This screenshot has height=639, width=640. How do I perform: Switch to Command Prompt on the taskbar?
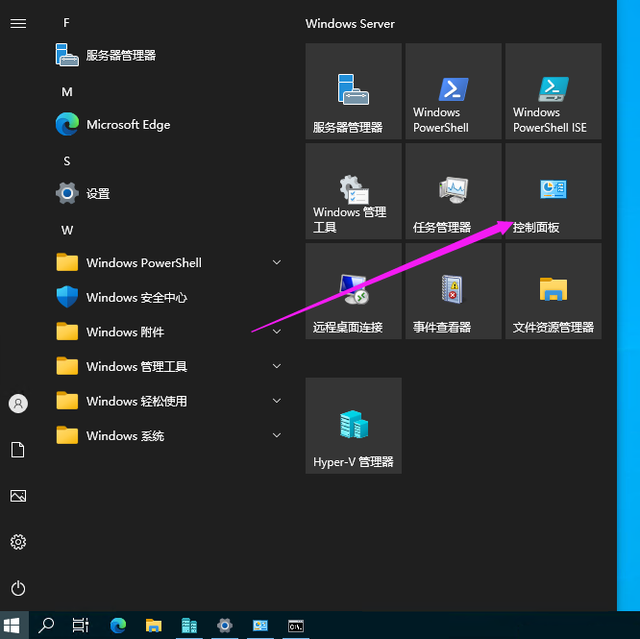click(x=296, y=625)
